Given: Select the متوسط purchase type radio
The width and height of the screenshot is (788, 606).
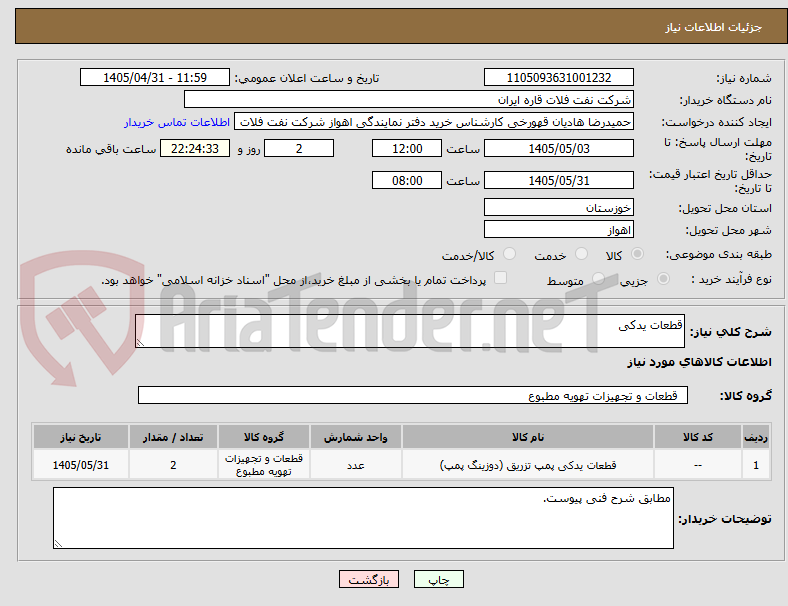Looking at the screenshot, I should pos(598,279).
